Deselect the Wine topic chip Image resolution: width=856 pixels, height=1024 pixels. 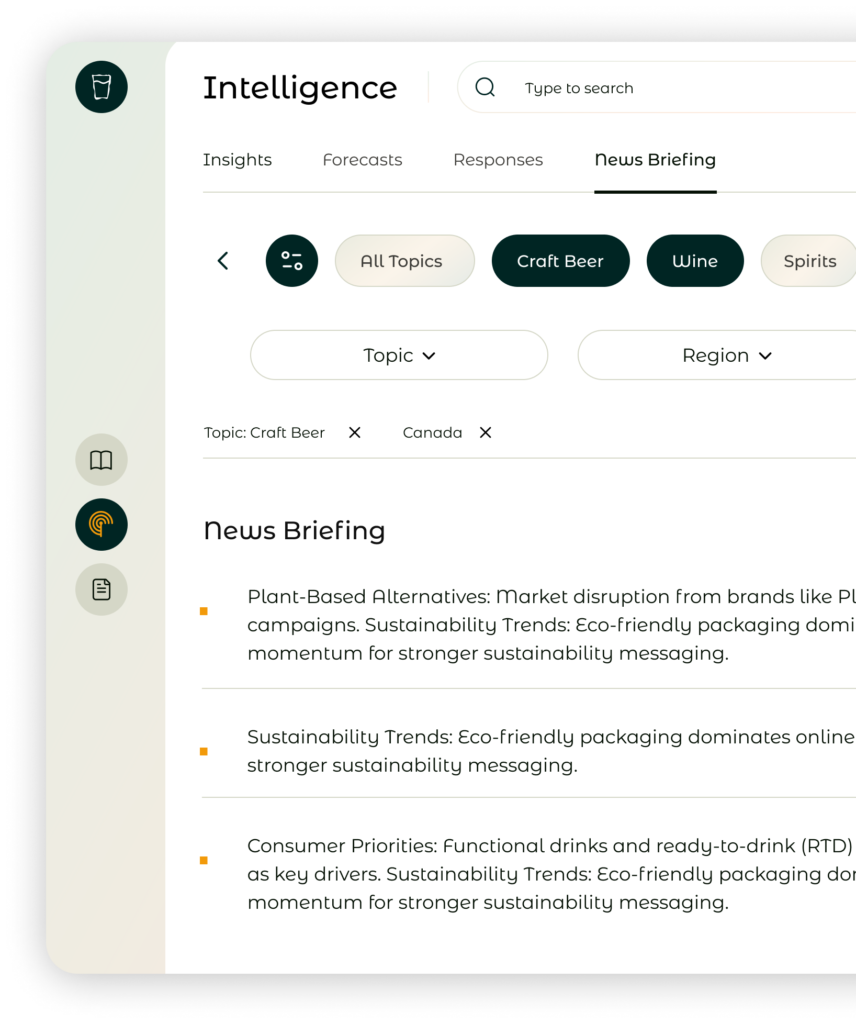(x=695, y=261)
